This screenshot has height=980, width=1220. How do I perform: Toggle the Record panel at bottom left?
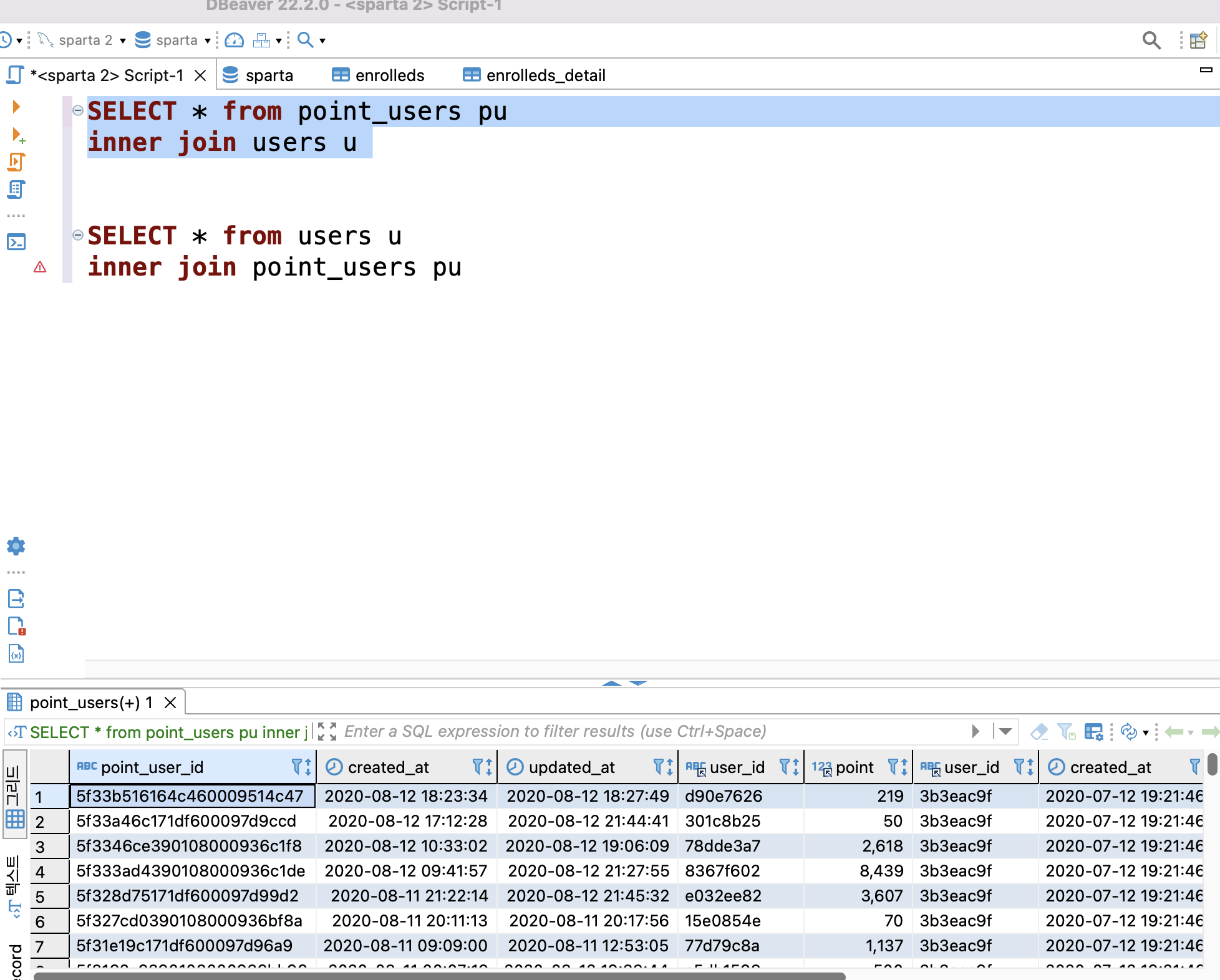click(x=15, y=961)
